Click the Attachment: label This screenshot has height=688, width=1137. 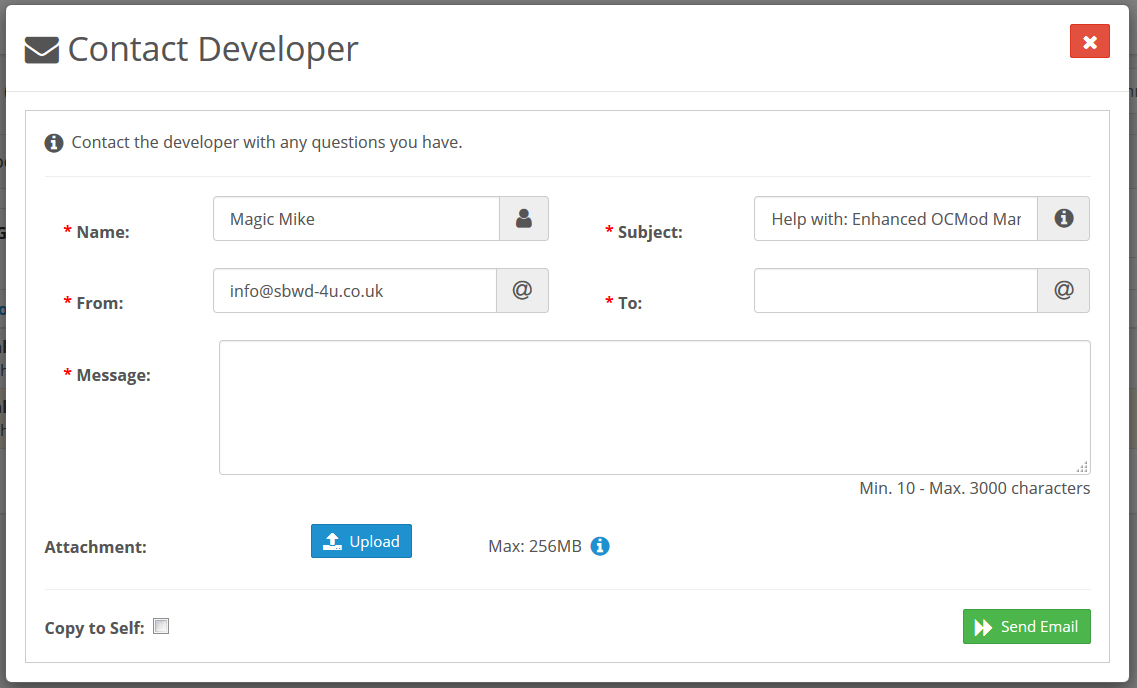pyautogui.click(x=96, y=547)
